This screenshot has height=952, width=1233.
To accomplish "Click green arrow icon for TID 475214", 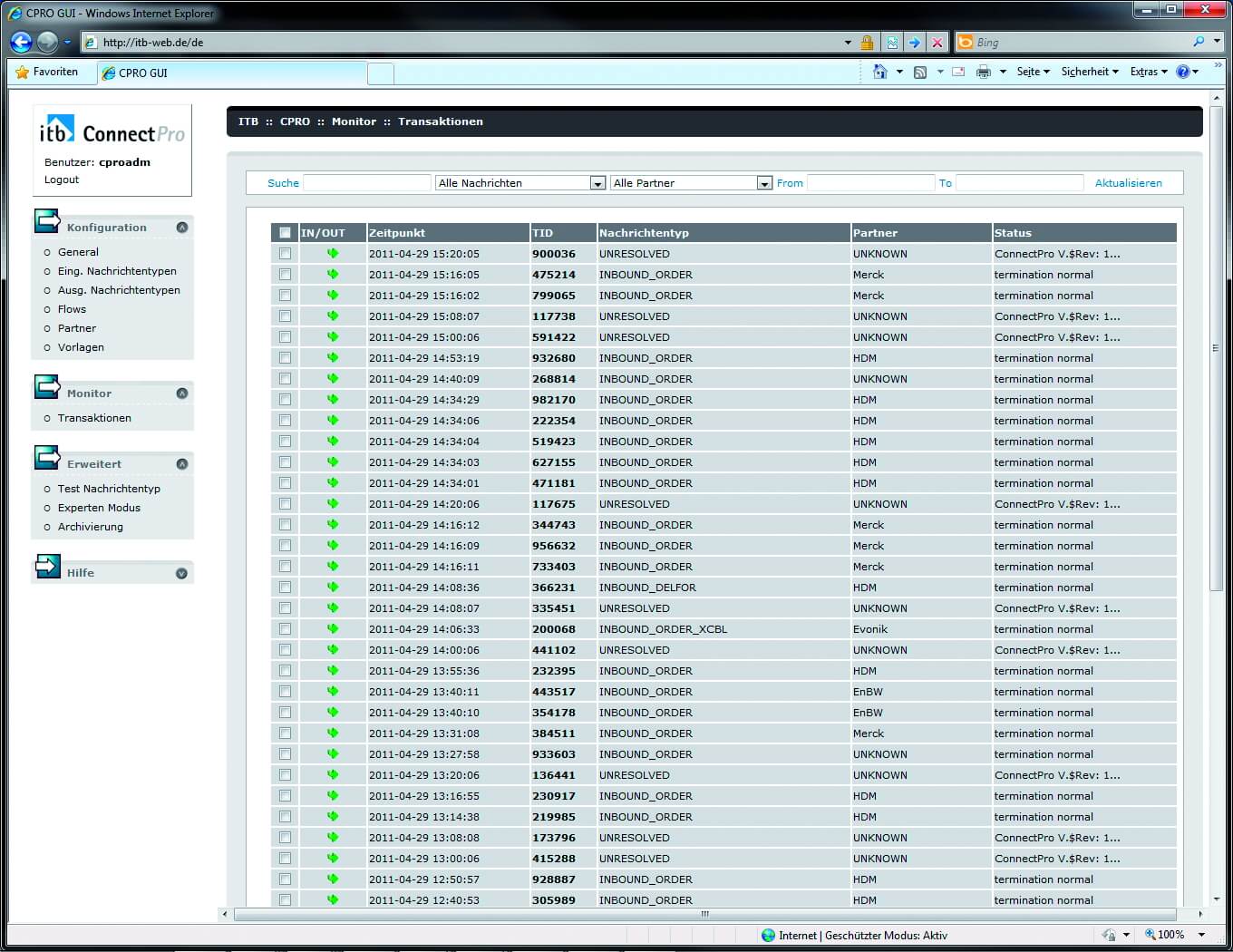I will [x=333, y=275].
